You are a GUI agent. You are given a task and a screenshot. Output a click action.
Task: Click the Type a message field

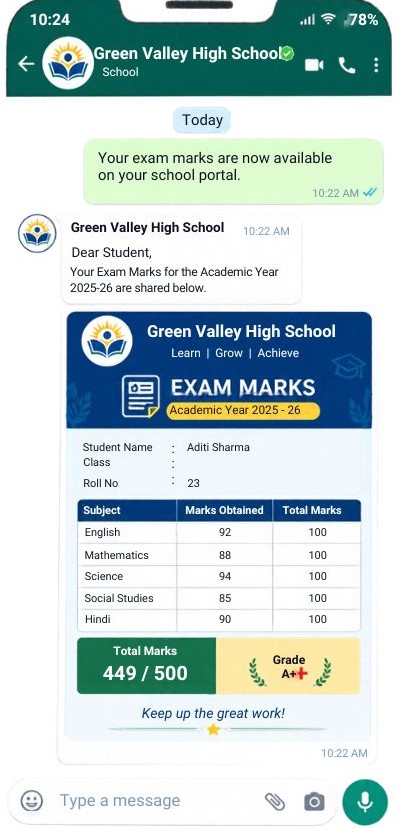click(158, 801)
